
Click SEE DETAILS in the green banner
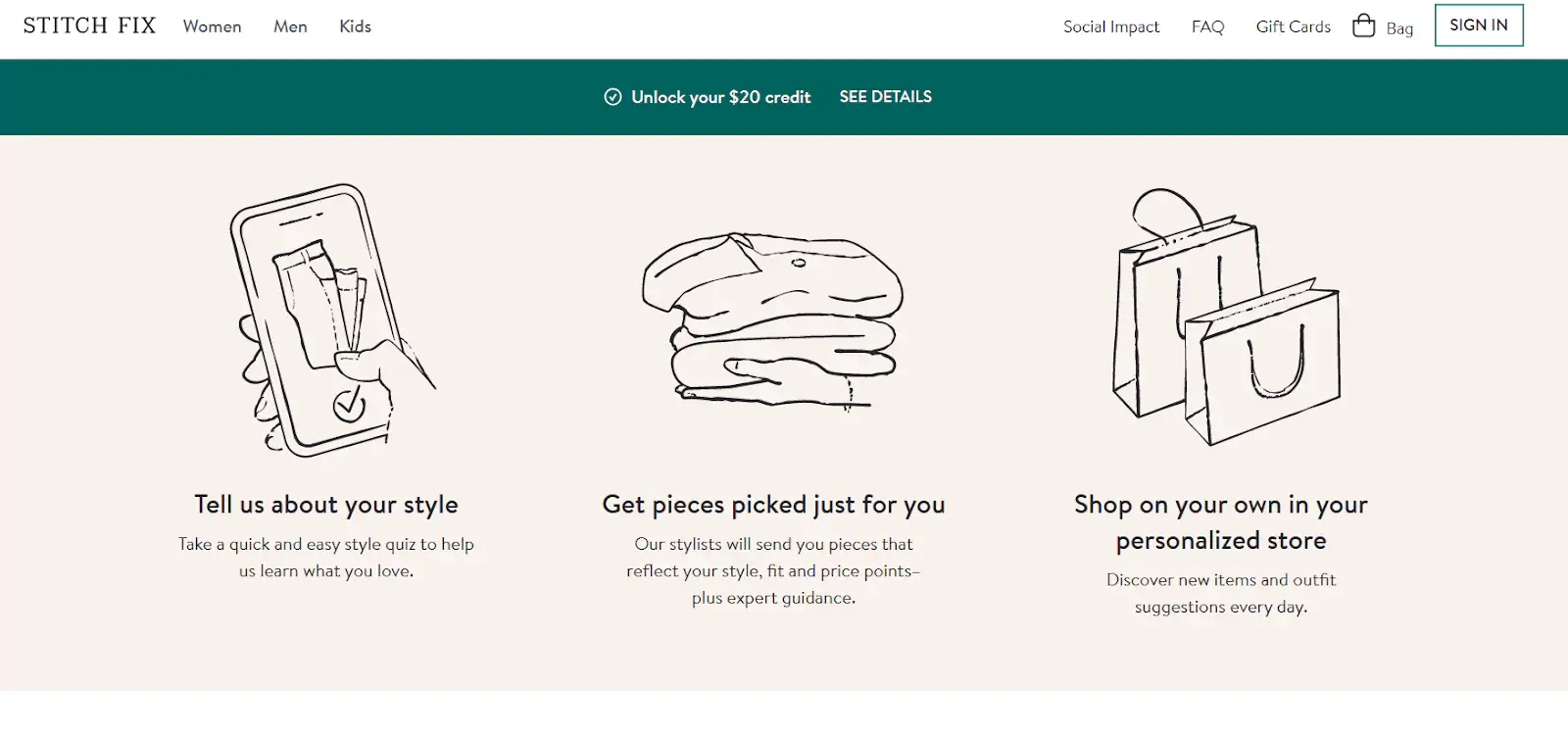click(886, 97)
